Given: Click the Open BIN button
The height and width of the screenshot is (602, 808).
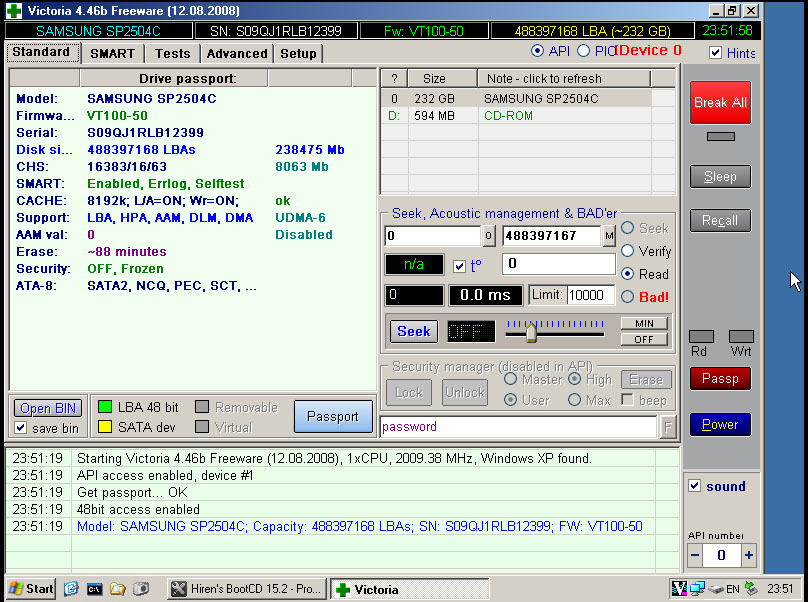Looking at the screenshot, I should [x=48, y=408].
